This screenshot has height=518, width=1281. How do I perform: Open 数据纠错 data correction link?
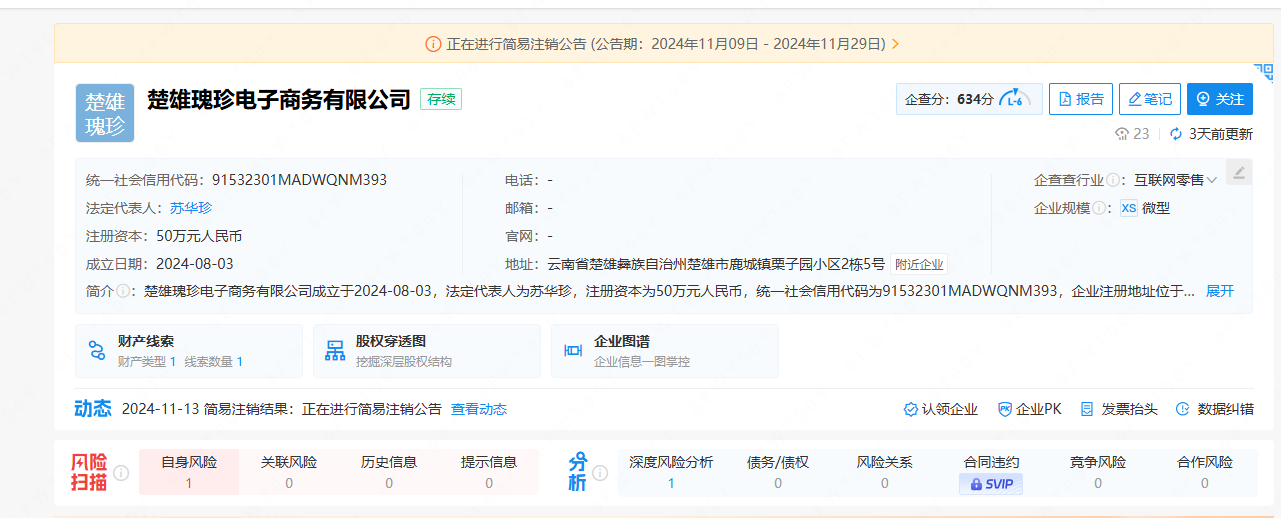pyautogui.click(x=1214, y=409)
